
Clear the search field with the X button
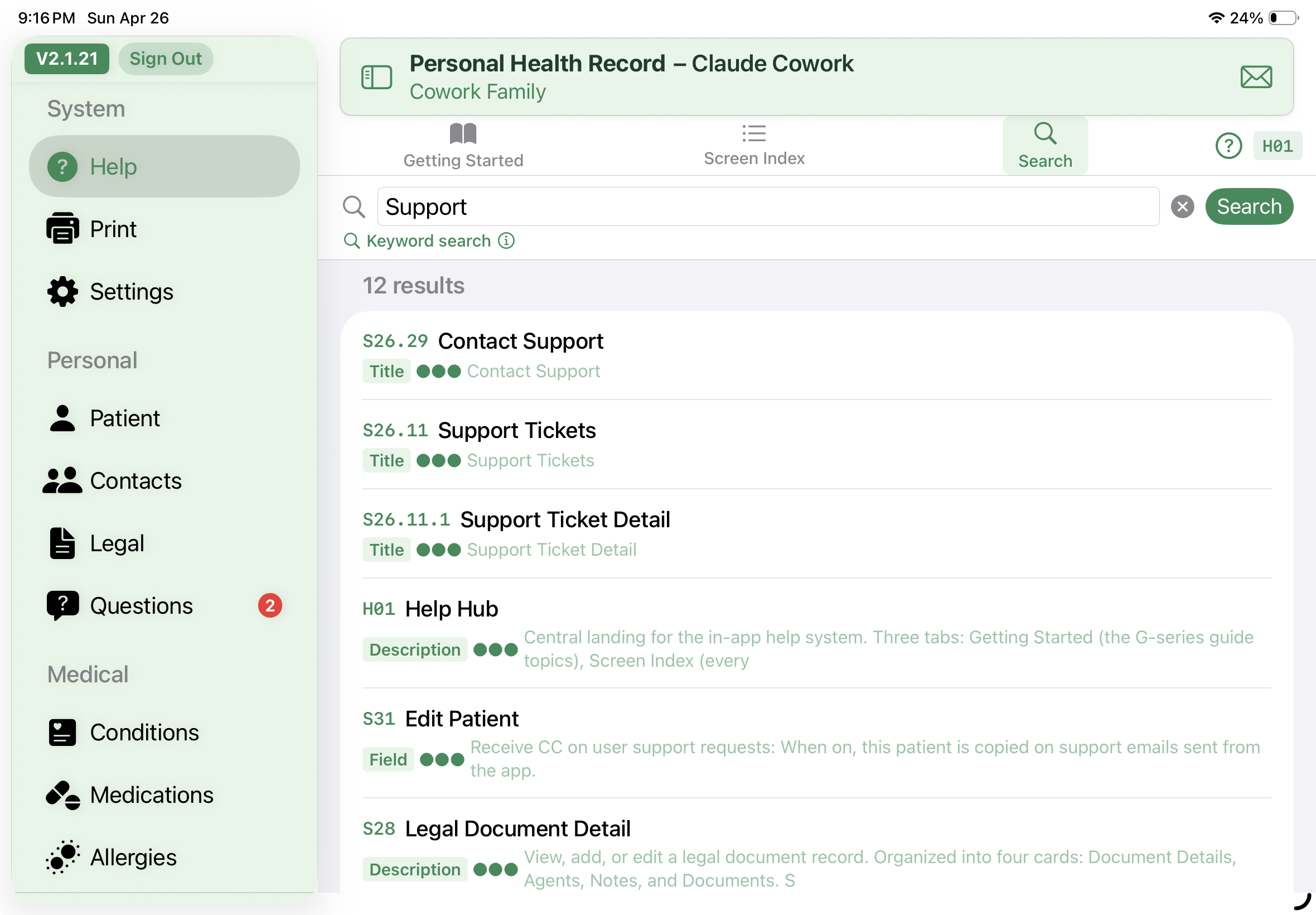pos(1182,206)
